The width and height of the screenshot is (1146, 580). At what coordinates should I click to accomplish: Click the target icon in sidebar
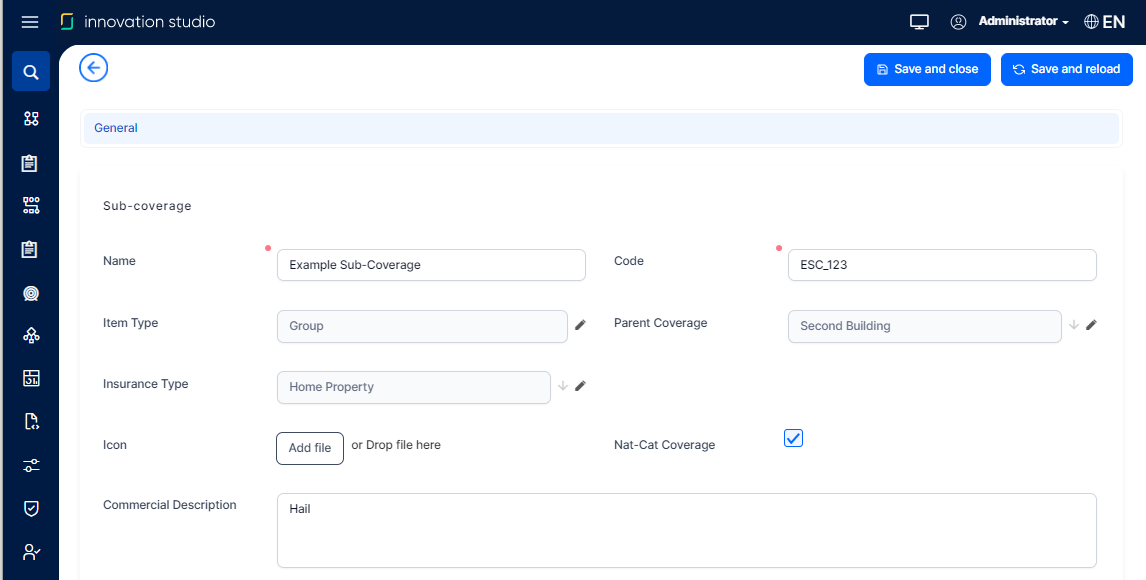(31, 293)
